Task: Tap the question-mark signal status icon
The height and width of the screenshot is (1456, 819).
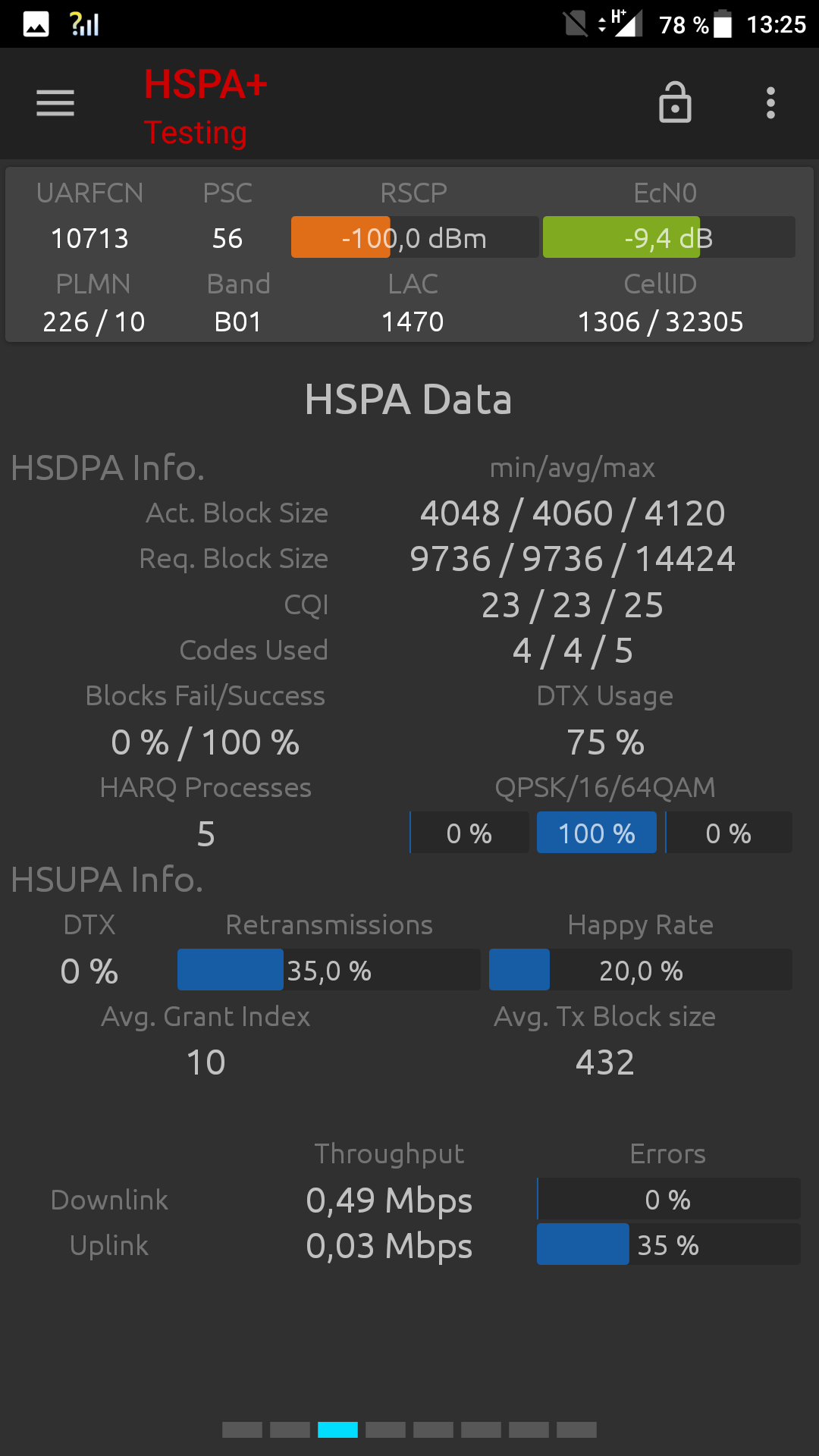Action: (x=84, y=24)
